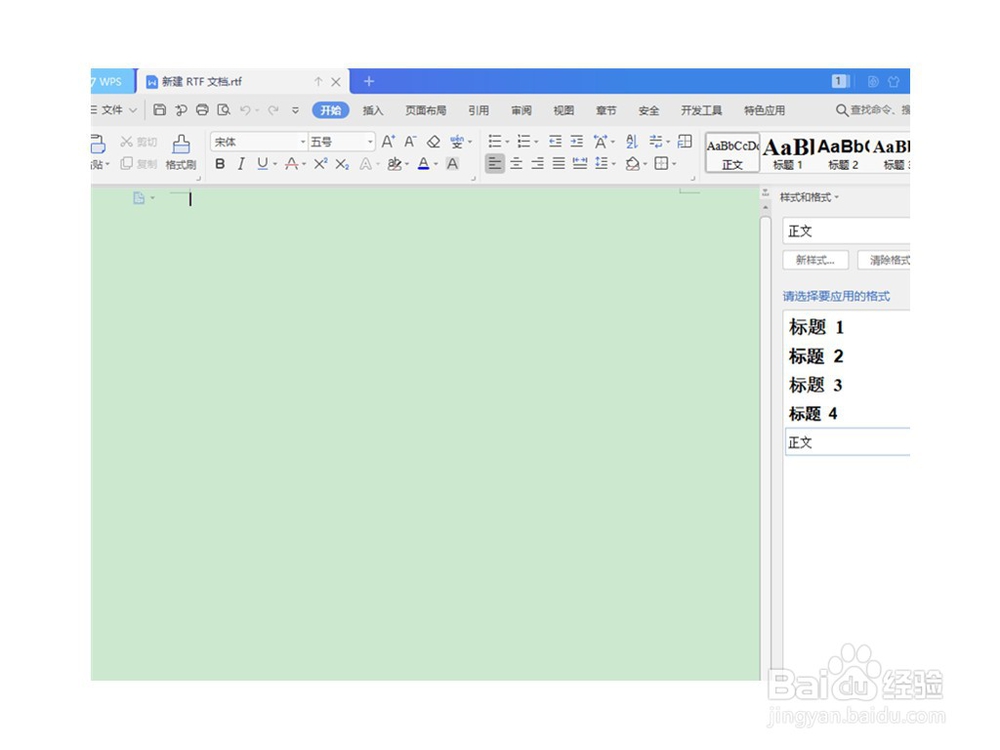This screenshot has height=750, width=1000.
Task: Click the line spacing icon
Action: pos(601,164)
